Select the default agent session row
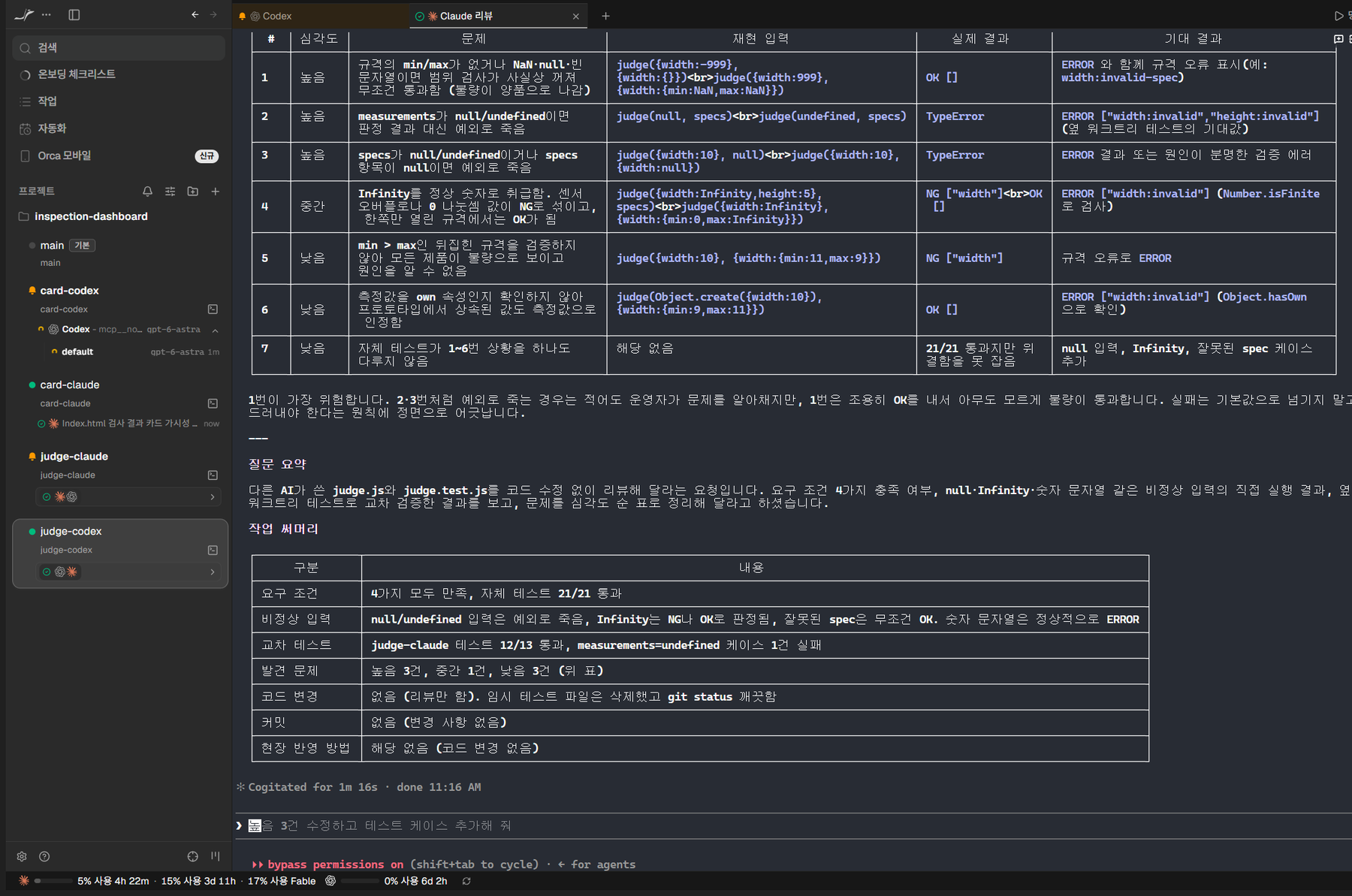The width and height of the screenshot is (1352, 896). click(x=134, y=351)
